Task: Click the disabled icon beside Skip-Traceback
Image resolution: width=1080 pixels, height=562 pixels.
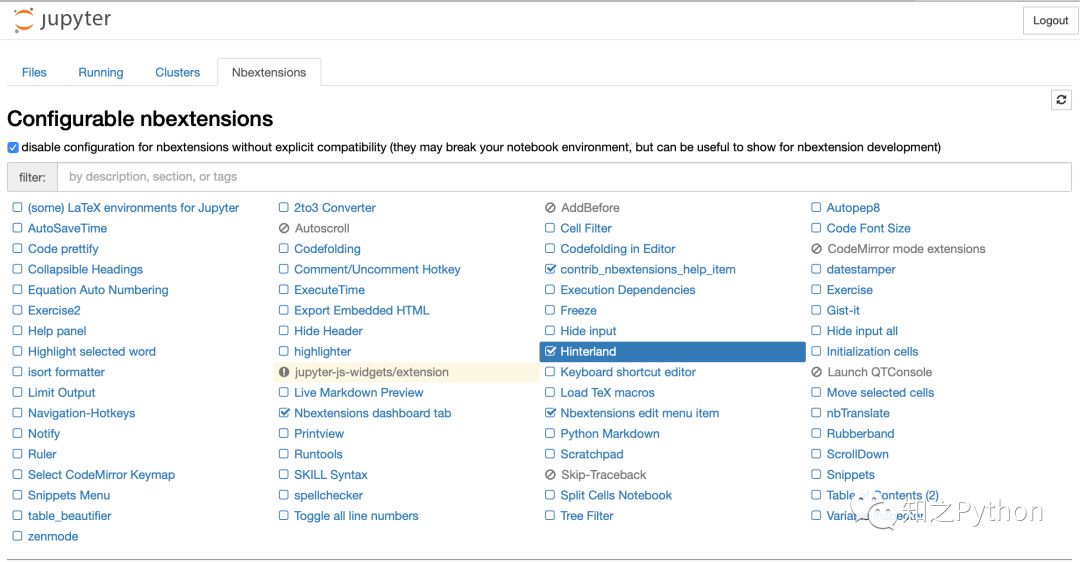Action: tap(550, 475)
